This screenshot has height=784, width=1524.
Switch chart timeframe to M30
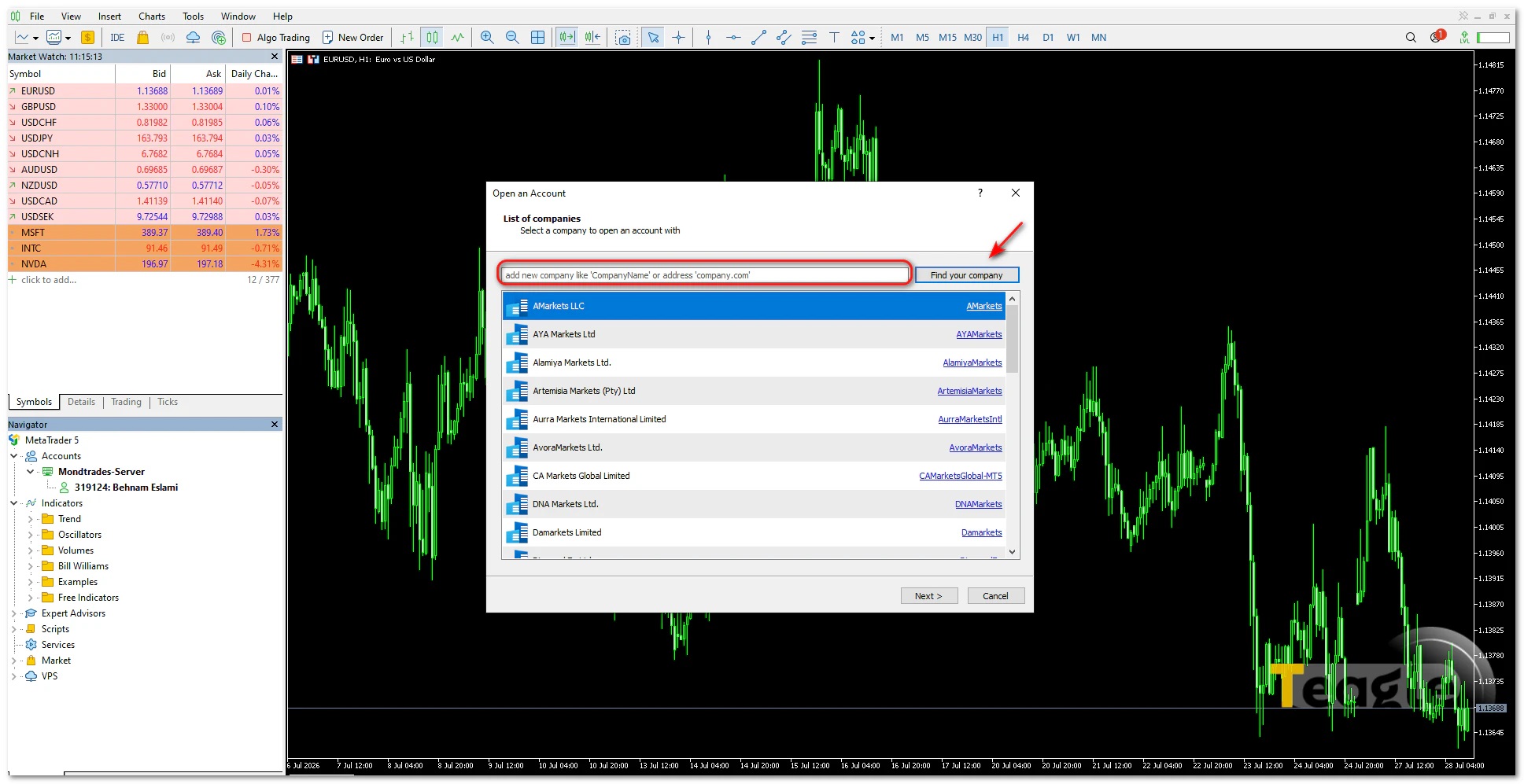click(x=972, y=37)
